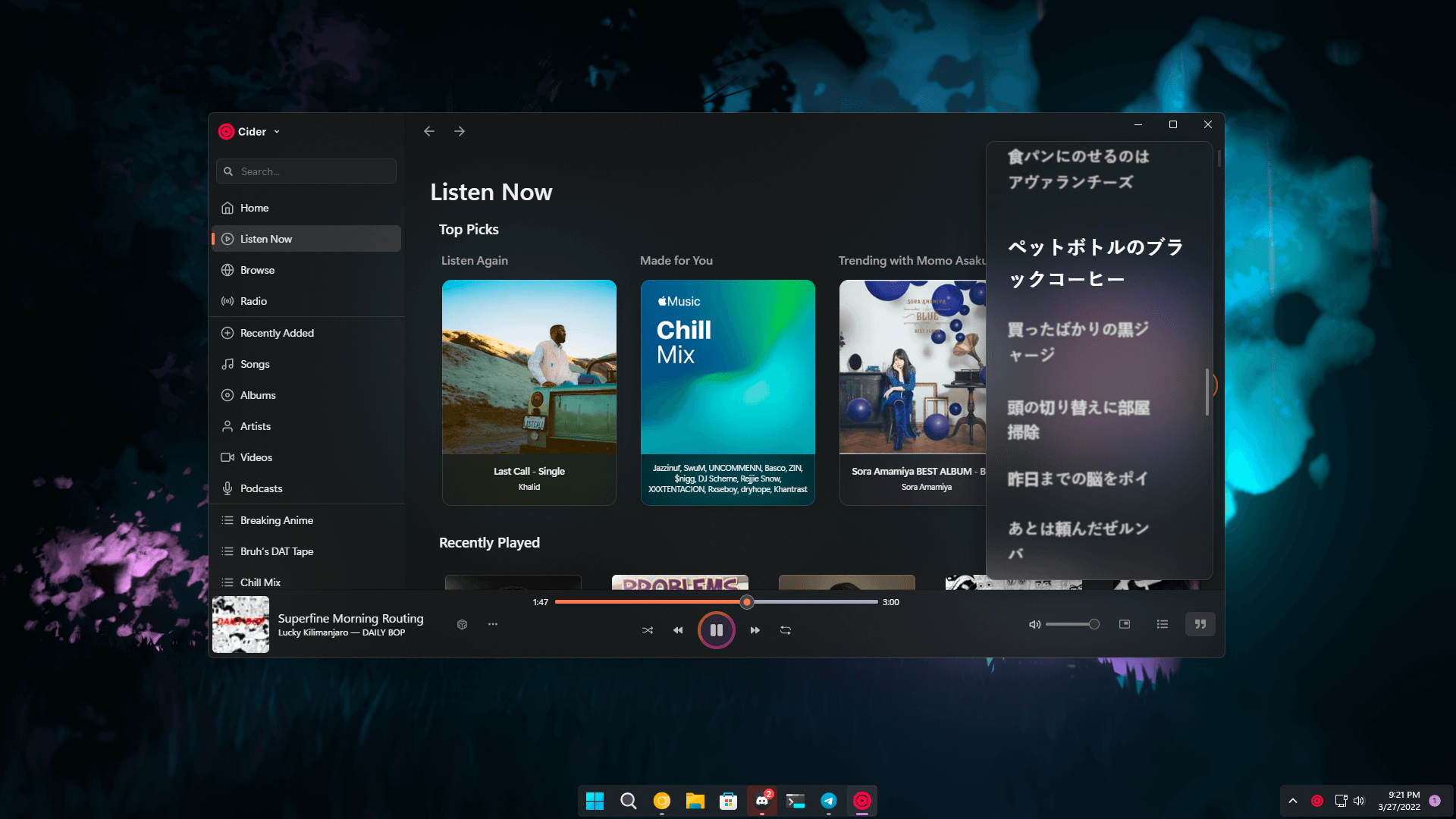Screen dimensions: 1456x819
Task: Show hidden icons in system tray
Action: pyautogui.click(x=1293, y=801)
